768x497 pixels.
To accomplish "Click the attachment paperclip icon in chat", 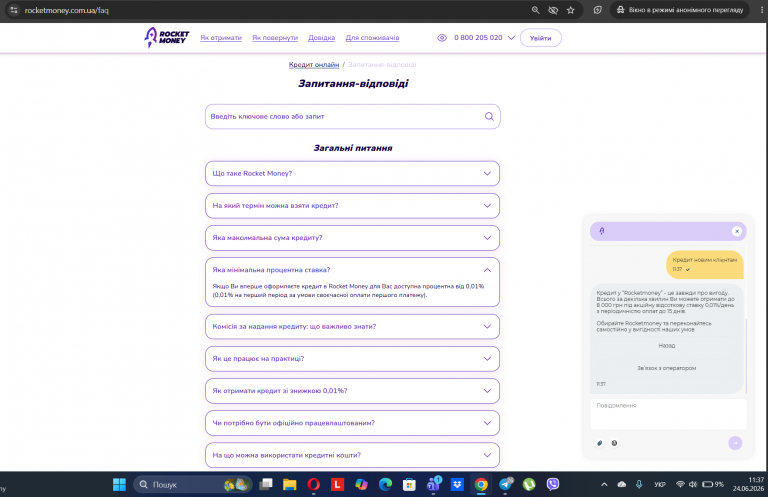I will (600, 443).
